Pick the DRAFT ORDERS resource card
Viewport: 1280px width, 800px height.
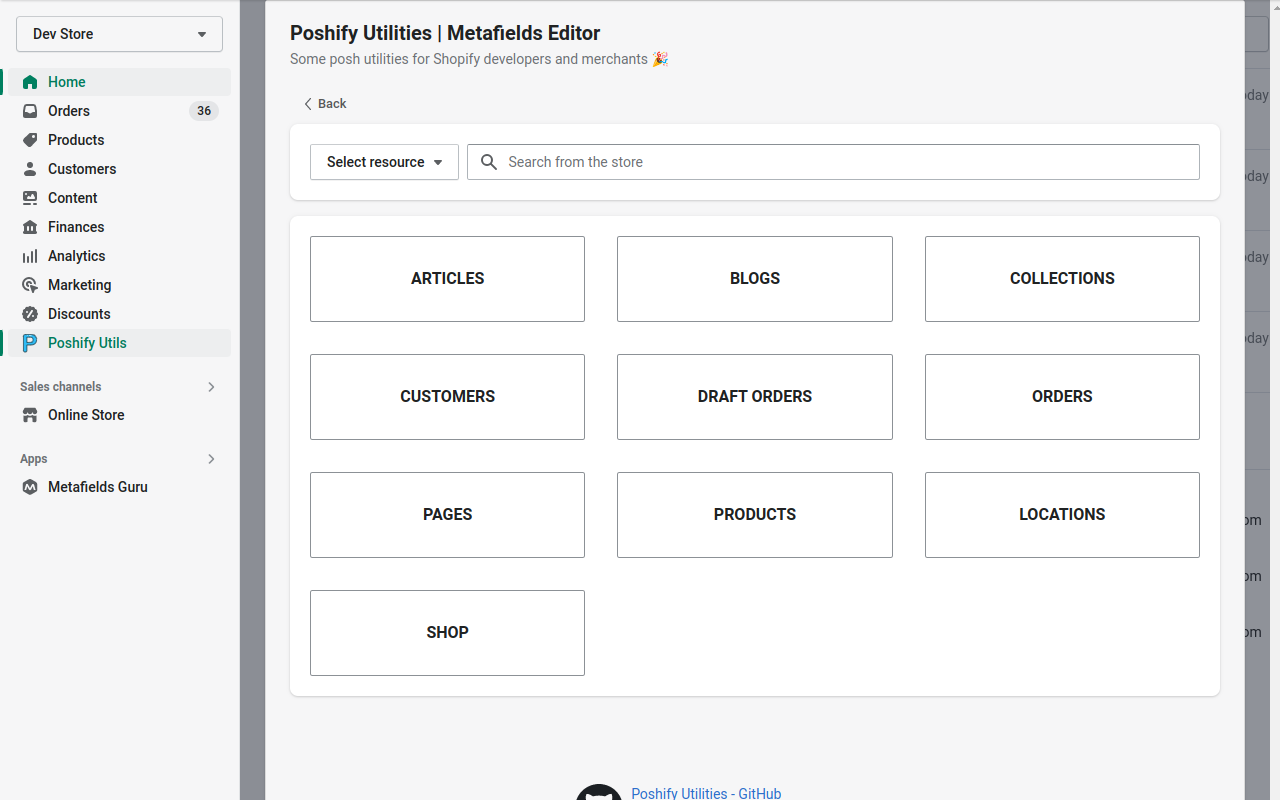tap(755, 397)
